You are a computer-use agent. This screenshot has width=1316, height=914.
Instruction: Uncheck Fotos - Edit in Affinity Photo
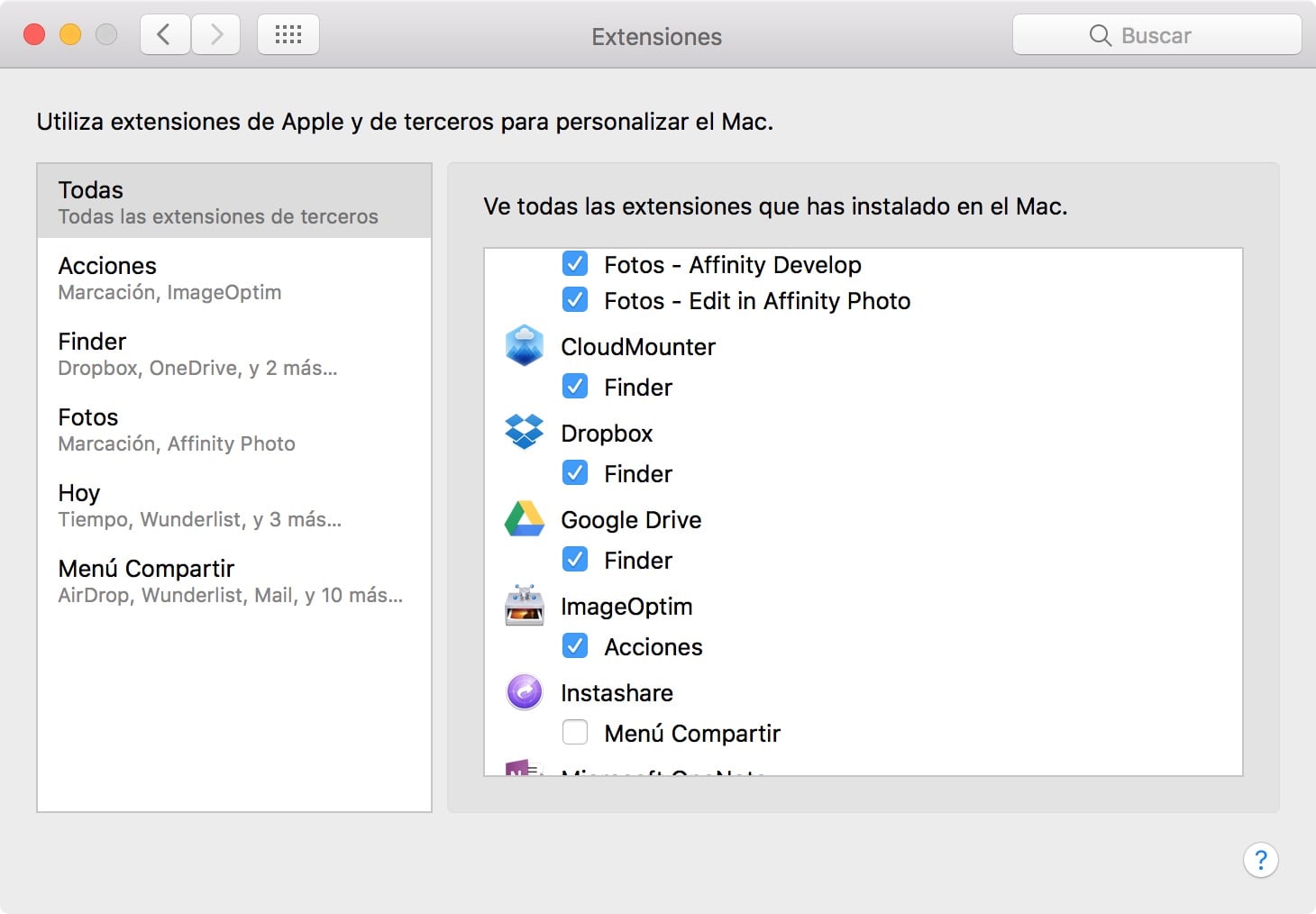(575, 299)
